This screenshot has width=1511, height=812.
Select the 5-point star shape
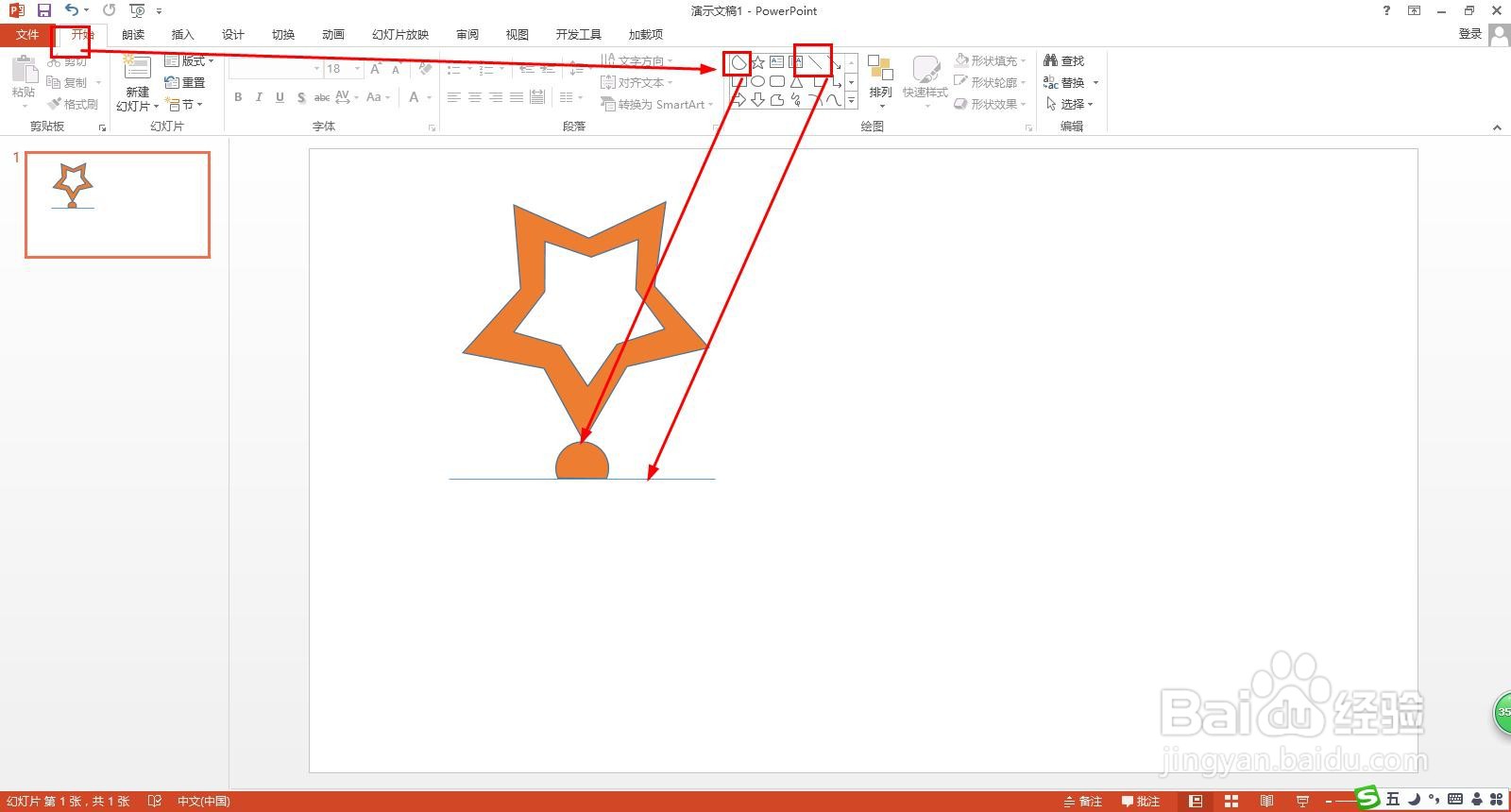pos(757,63)
